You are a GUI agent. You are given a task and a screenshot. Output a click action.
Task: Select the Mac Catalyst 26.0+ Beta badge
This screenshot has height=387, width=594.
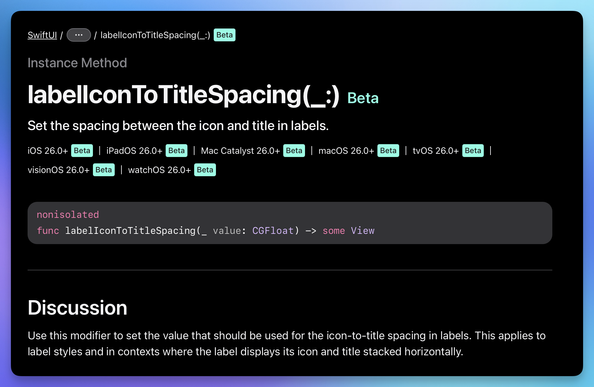point(294,151)
